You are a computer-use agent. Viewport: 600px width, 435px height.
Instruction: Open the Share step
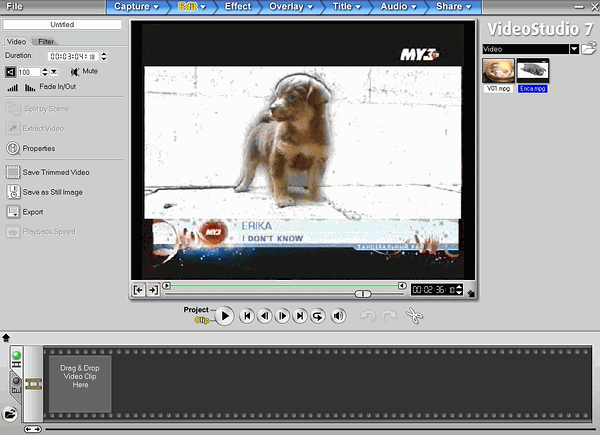[x=453, y=7]
